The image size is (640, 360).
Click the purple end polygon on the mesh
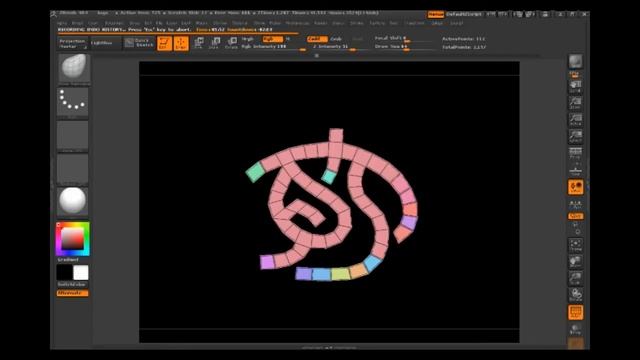click(x=267, y=262)
